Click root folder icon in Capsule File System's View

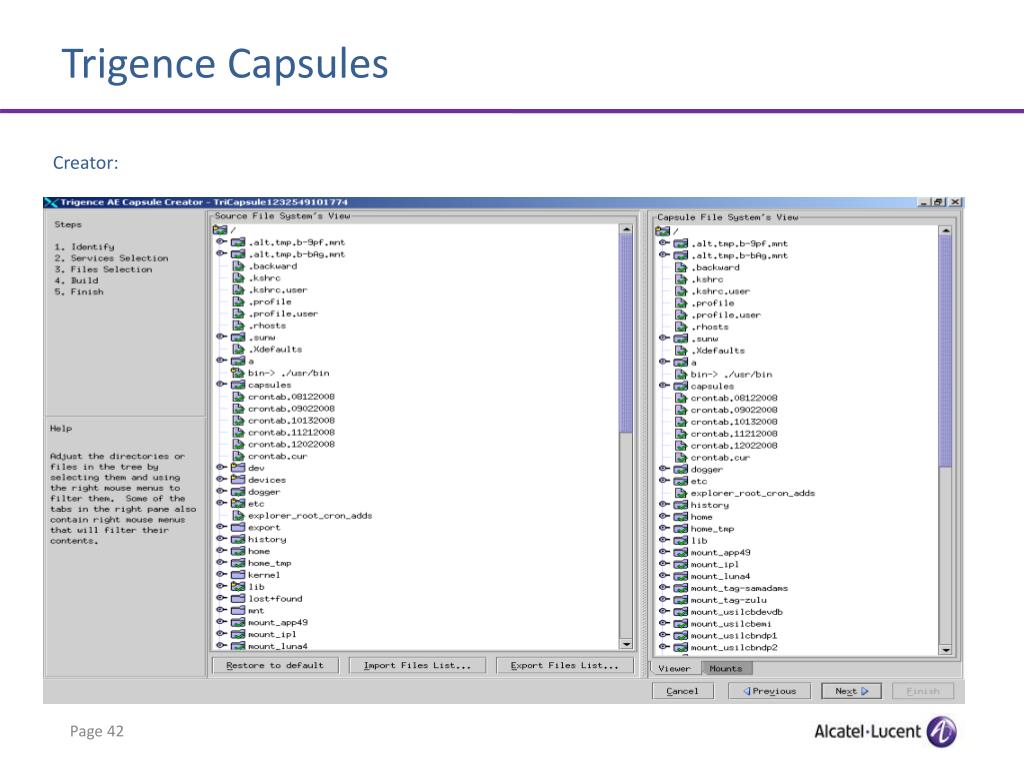click(662, 231)
